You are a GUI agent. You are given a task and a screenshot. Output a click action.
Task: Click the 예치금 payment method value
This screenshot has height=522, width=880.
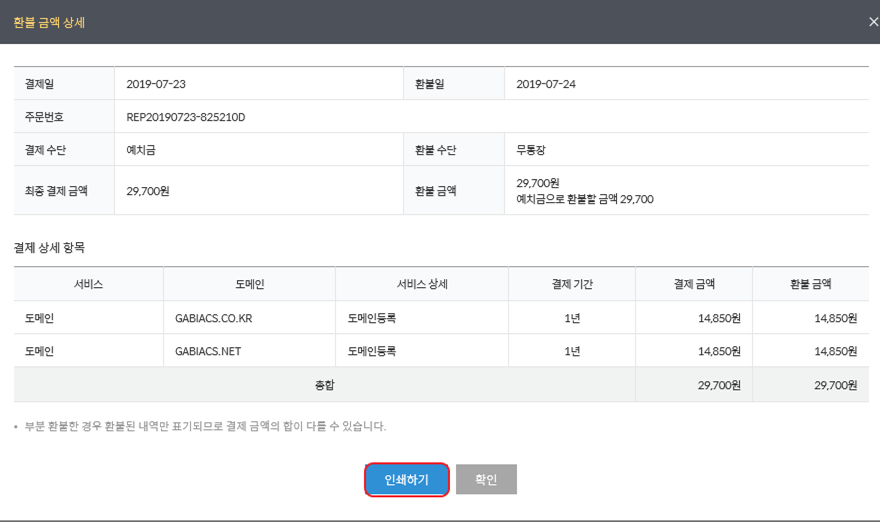click(x=141, y=150)
